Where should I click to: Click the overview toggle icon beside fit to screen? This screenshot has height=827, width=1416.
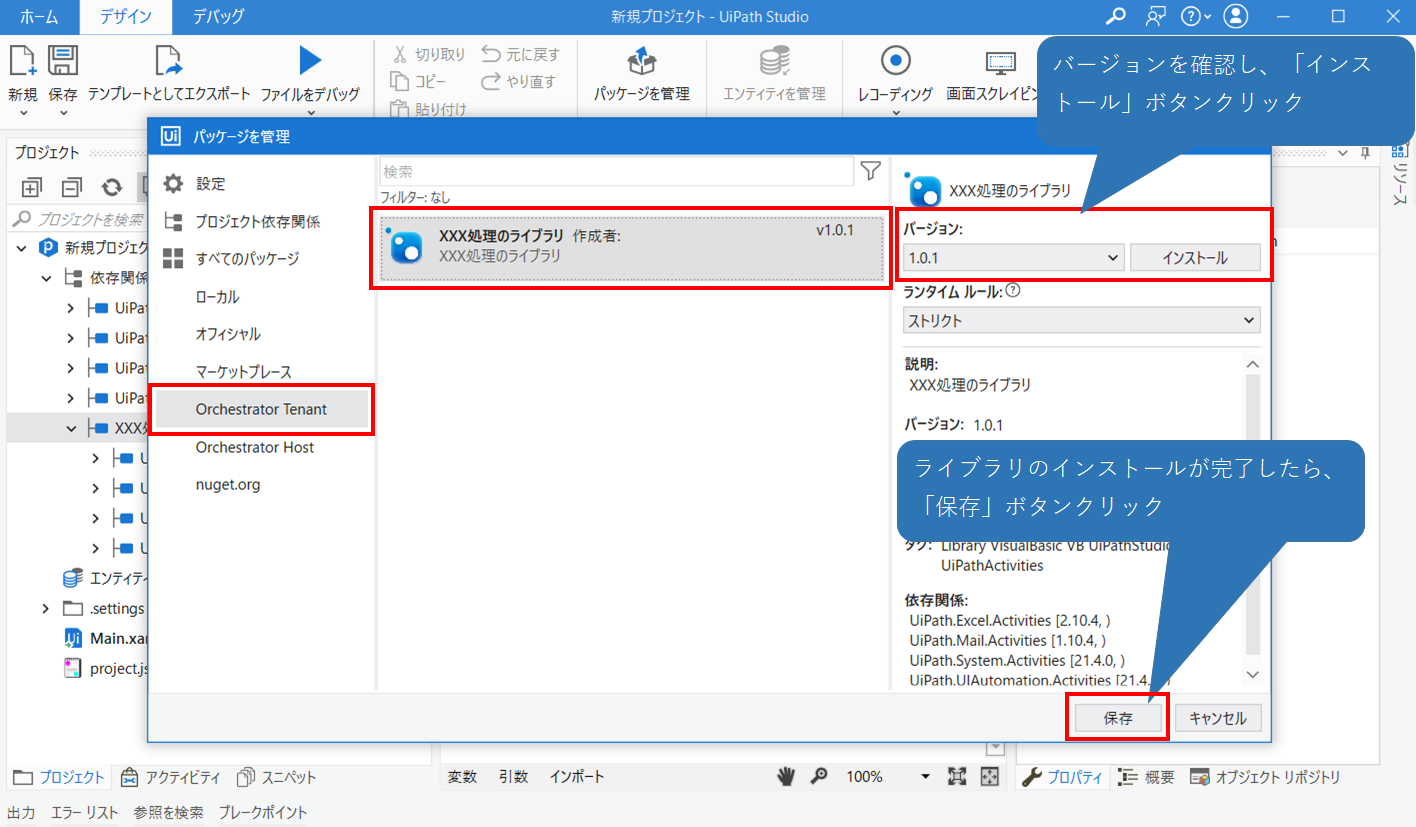(989, 777)
